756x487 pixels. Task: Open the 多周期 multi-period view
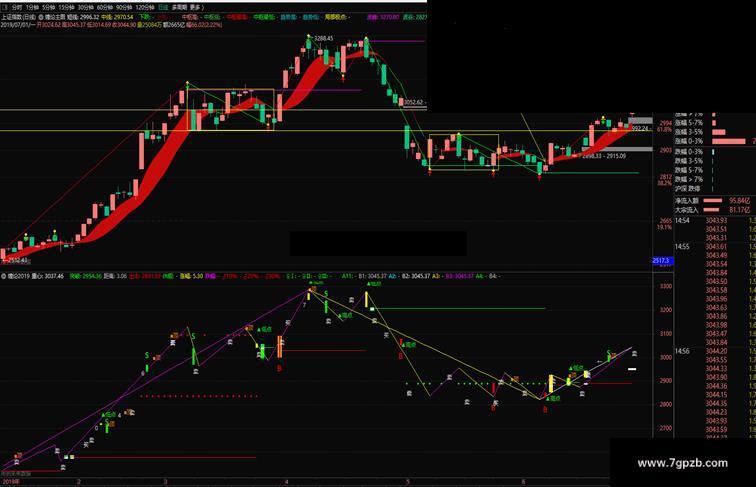179,8
